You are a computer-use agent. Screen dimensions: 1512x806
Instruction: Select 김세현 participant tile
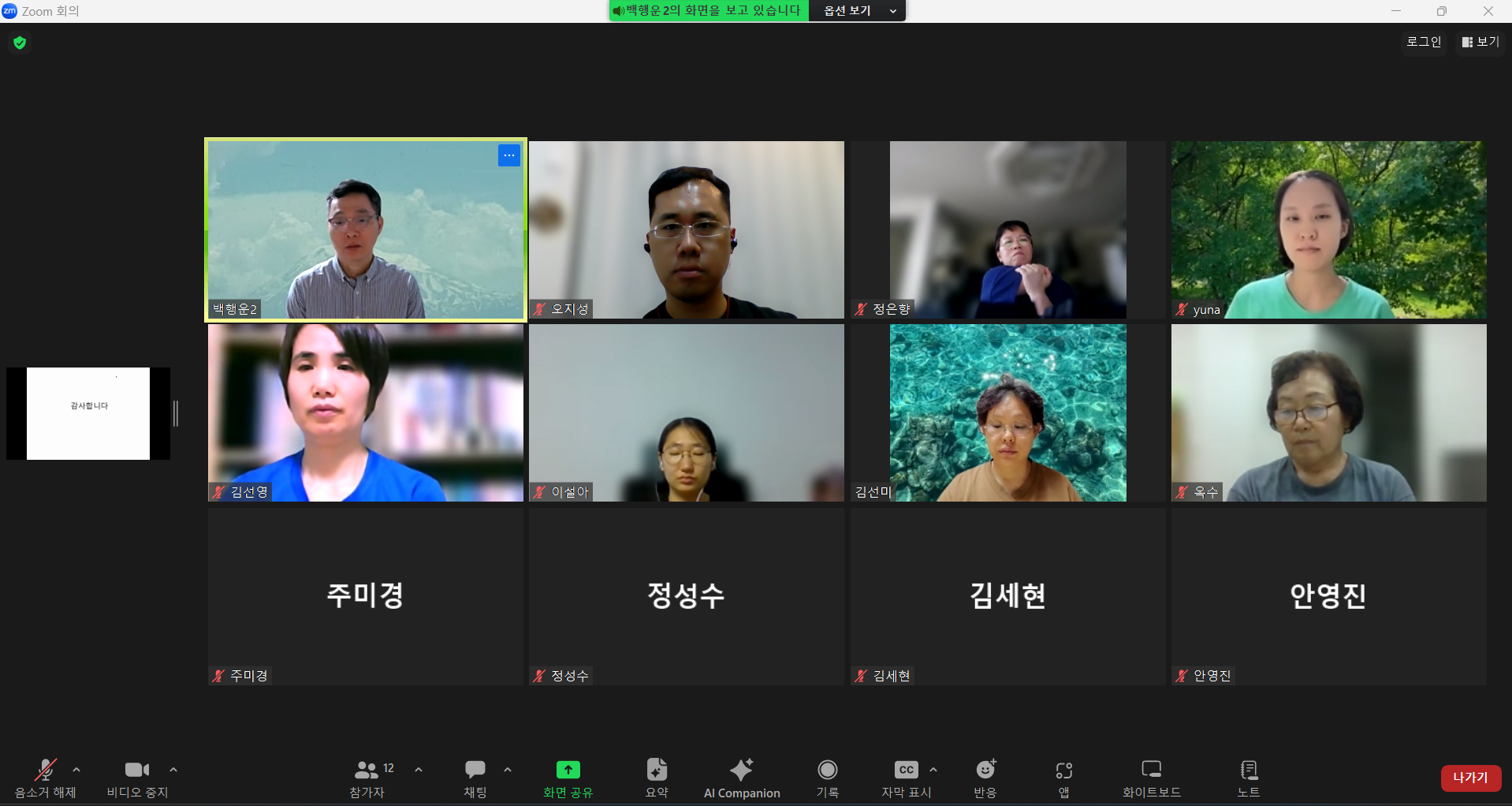tap(1007, 596)
